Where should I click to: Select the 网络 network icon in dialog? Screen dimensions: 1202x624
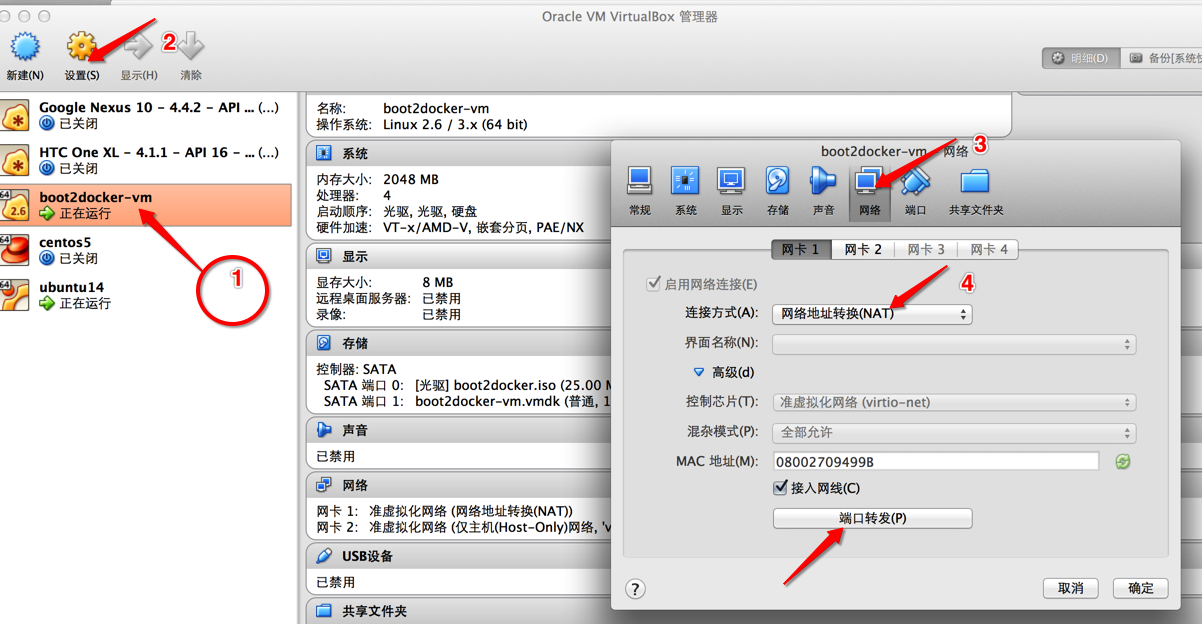pyautogui.click(x=869, y=181)
